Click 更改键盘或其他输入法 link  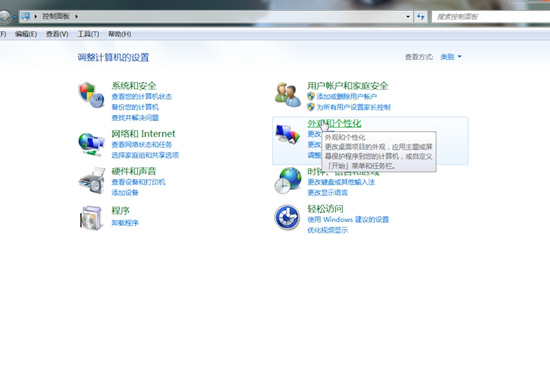pos(341,182)
